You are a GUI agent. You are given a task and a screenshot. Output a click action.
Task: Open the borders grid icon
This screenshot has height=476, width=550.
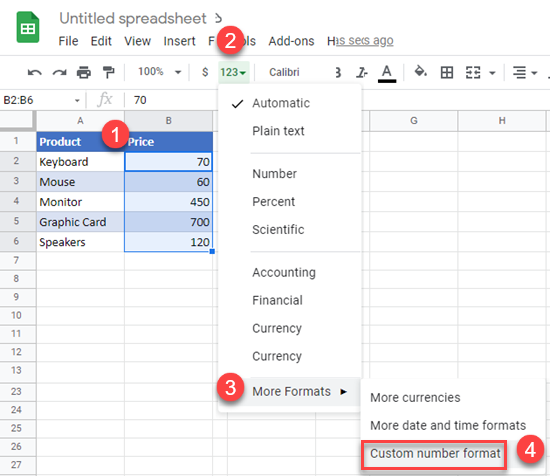coord(447,73)
